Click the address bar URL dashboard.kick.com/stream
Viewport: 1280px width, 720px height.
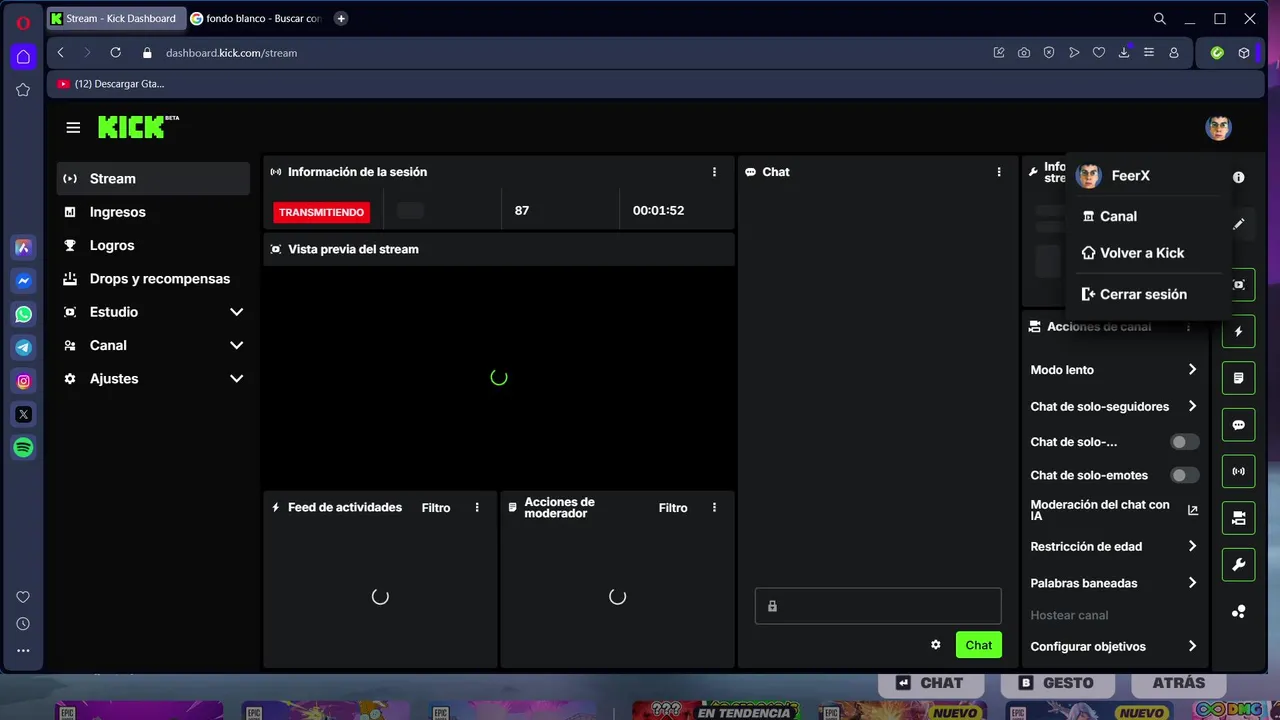tap(232, 53)
